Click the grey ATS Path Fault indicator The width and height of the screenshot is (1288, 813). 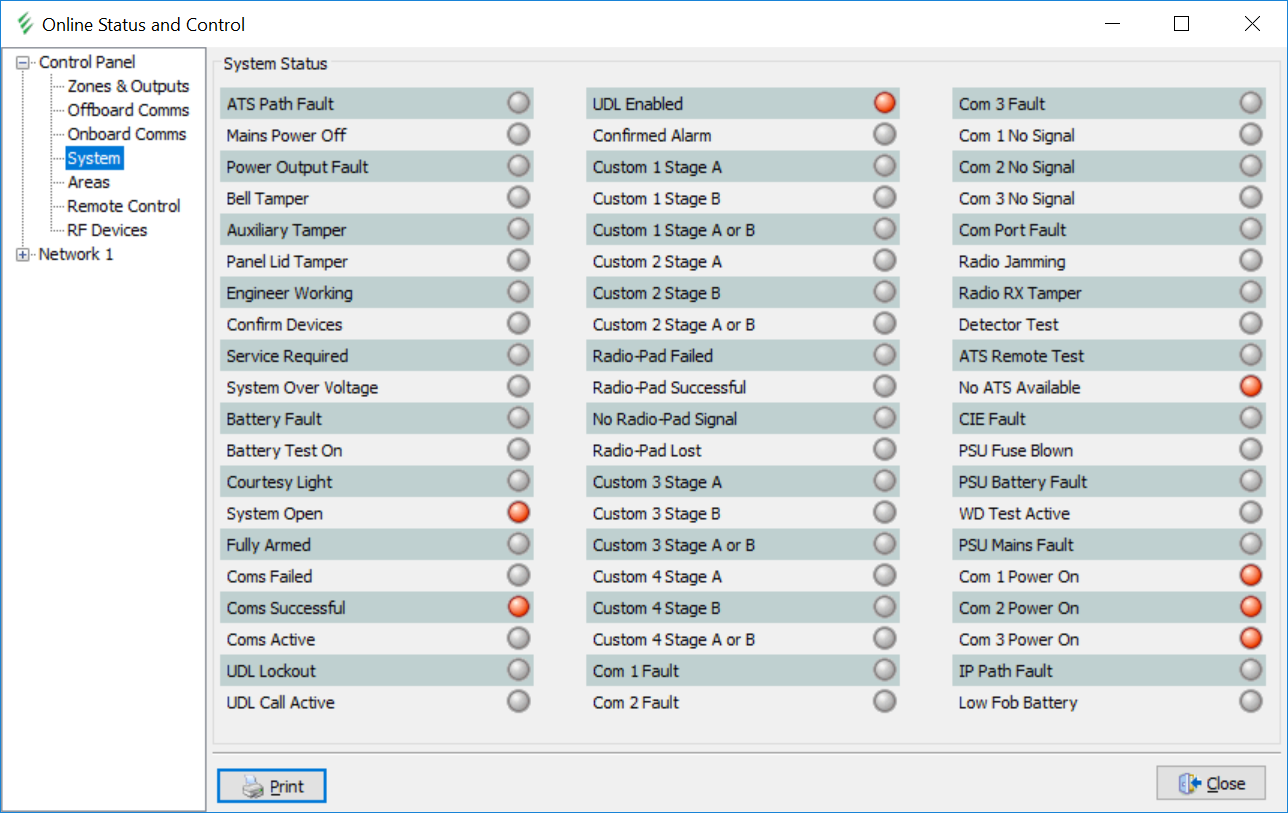click(518, 103)
